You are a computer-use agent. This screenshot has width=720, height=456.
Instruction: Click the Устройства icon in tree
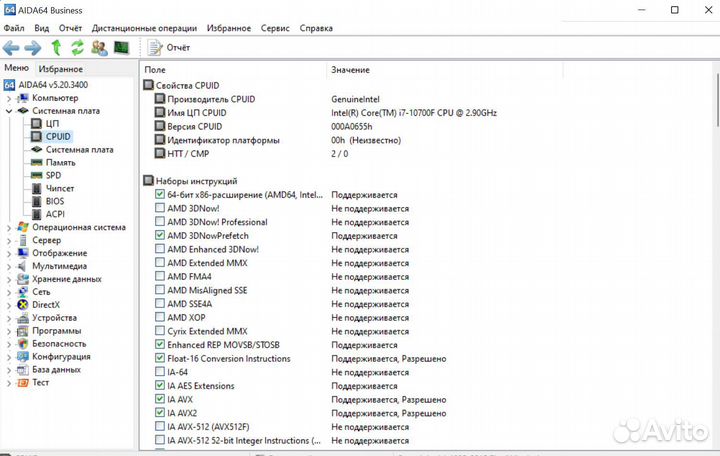(x=23, y=318)
